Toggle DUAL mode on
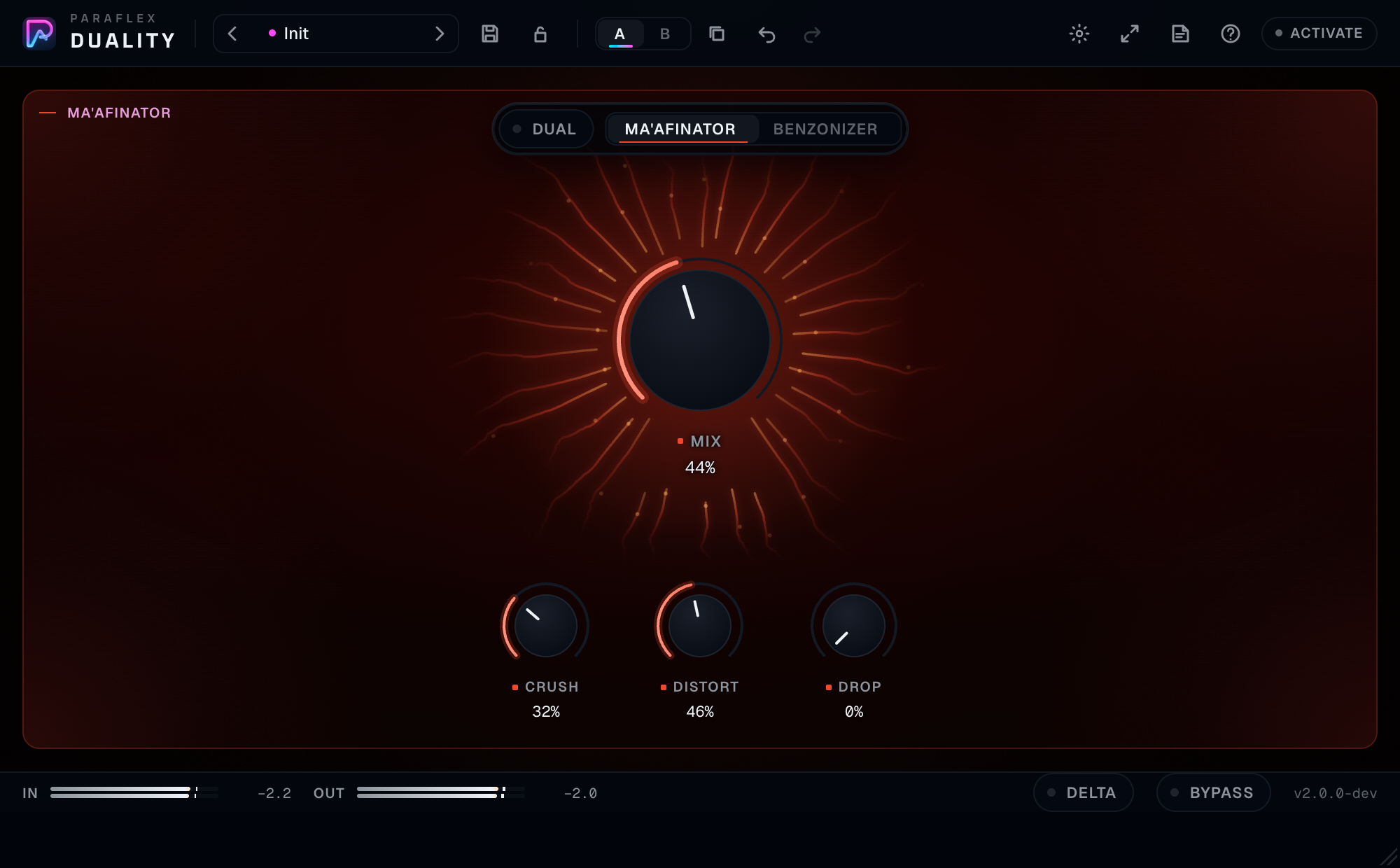This screenshot has width=1400, height=868. point(546,129)
